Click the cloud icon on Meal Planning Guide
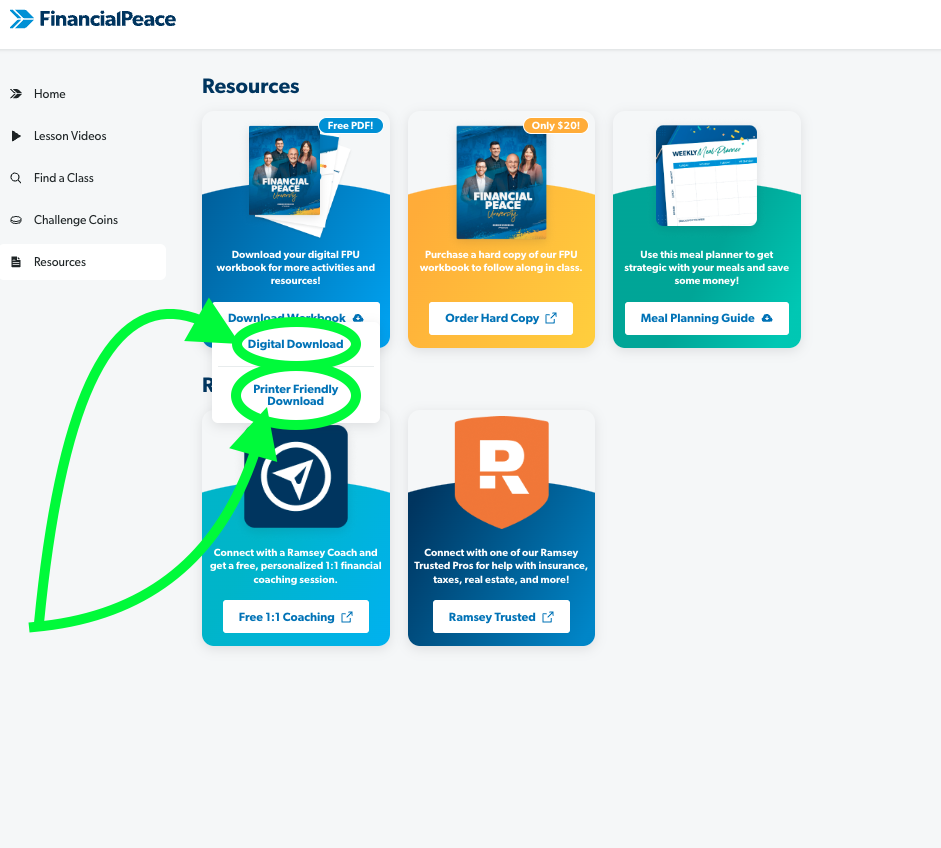 point(767,318)
